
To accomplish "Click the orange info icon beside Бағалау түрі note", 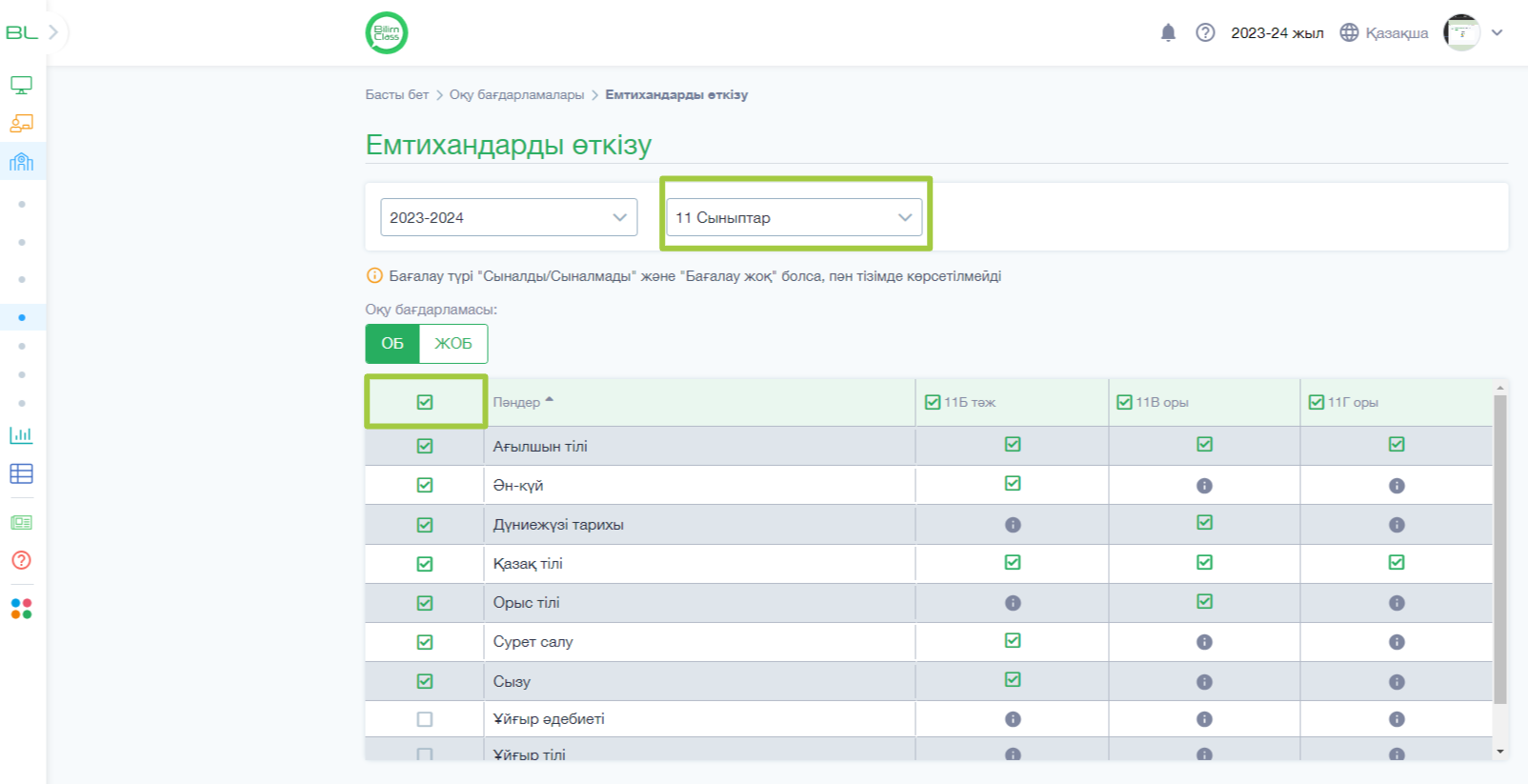I will [374, 276].
